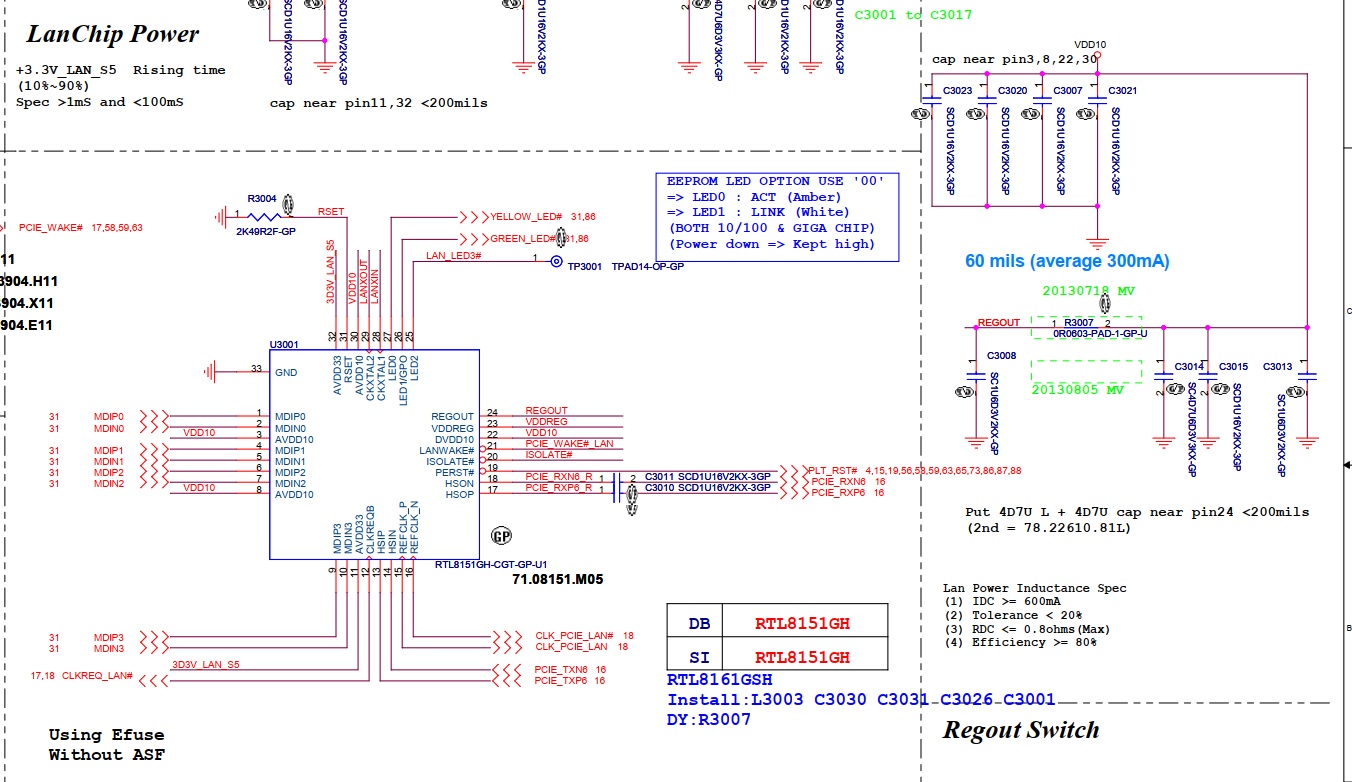Click the PCIE_WAKE#_LAN net name
The height and width of the screenshot is (782, 1352).
coord(568,443)
